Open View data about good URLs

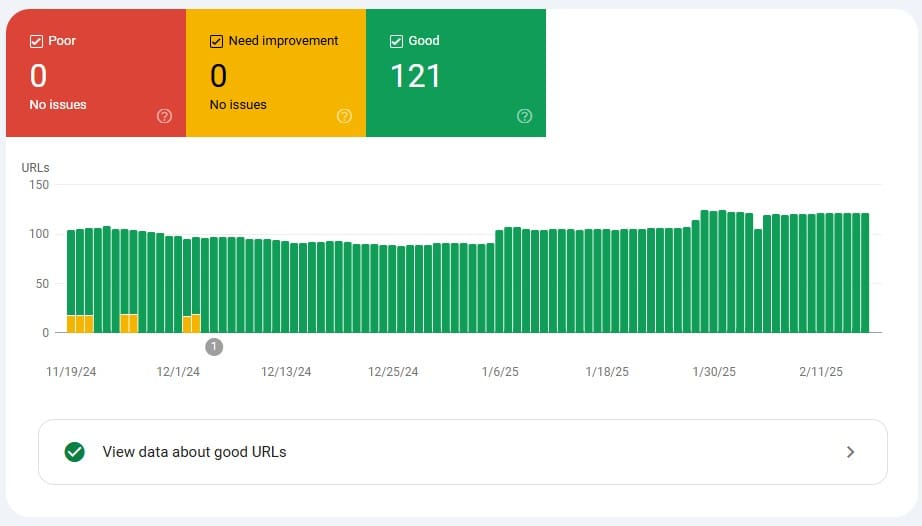[x=463, y=452]
